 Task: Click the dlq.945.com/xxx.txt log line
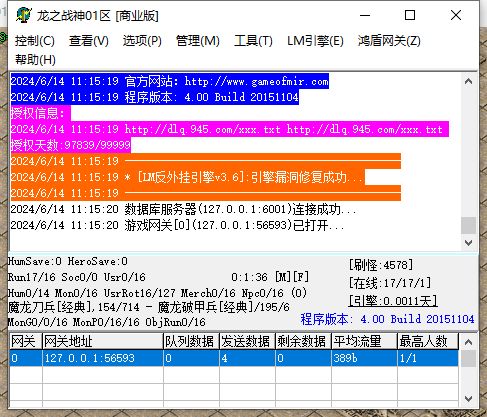click(229, 129)
